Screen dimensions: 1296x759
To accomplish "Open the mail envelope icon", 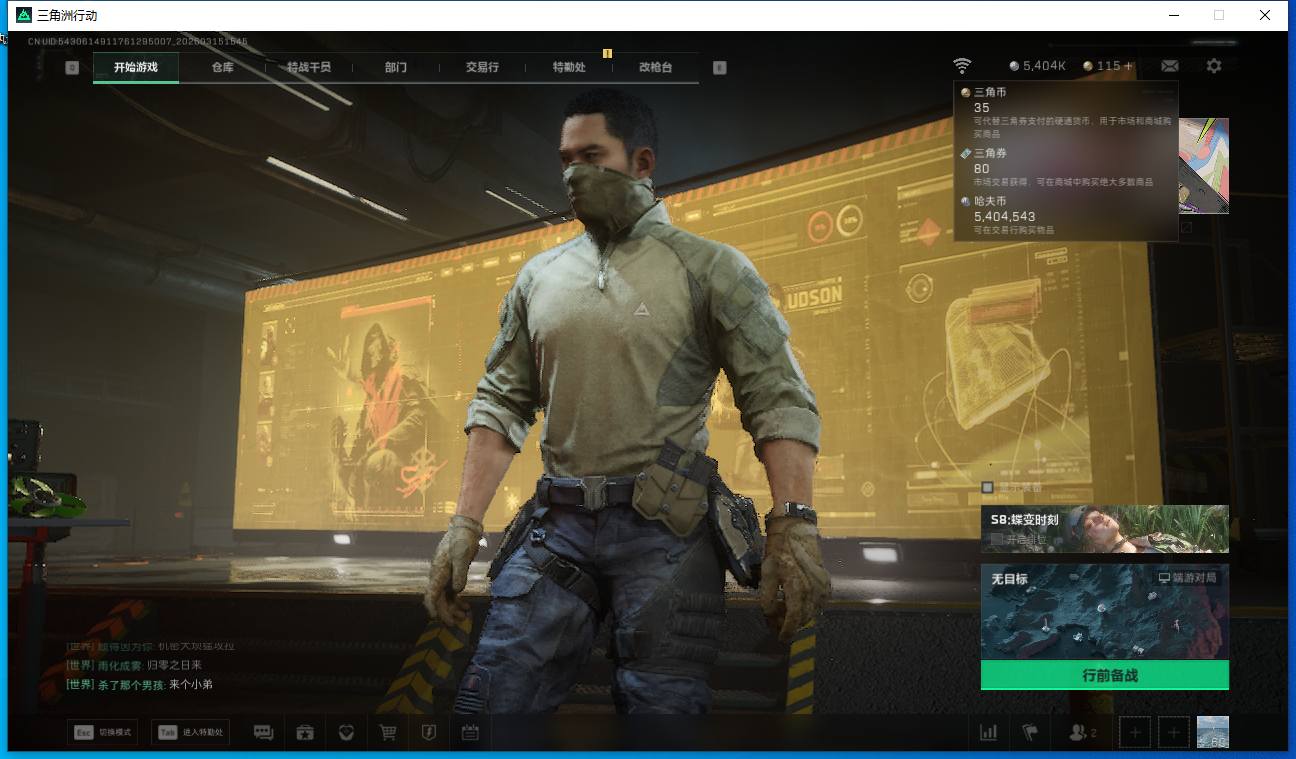I will click(x=1170, y=66).
